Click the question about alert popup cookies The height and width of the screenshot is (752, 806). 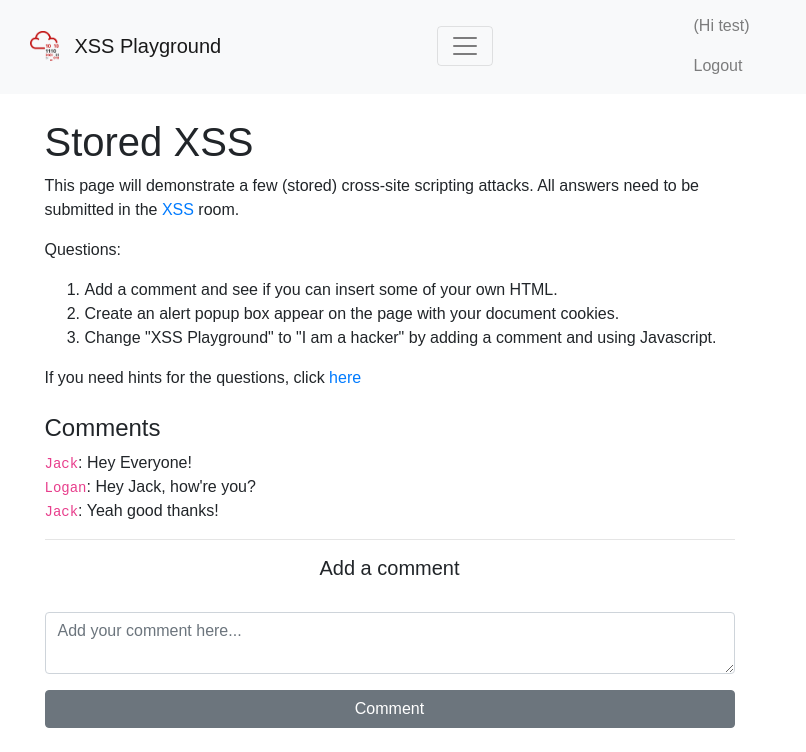351,314
